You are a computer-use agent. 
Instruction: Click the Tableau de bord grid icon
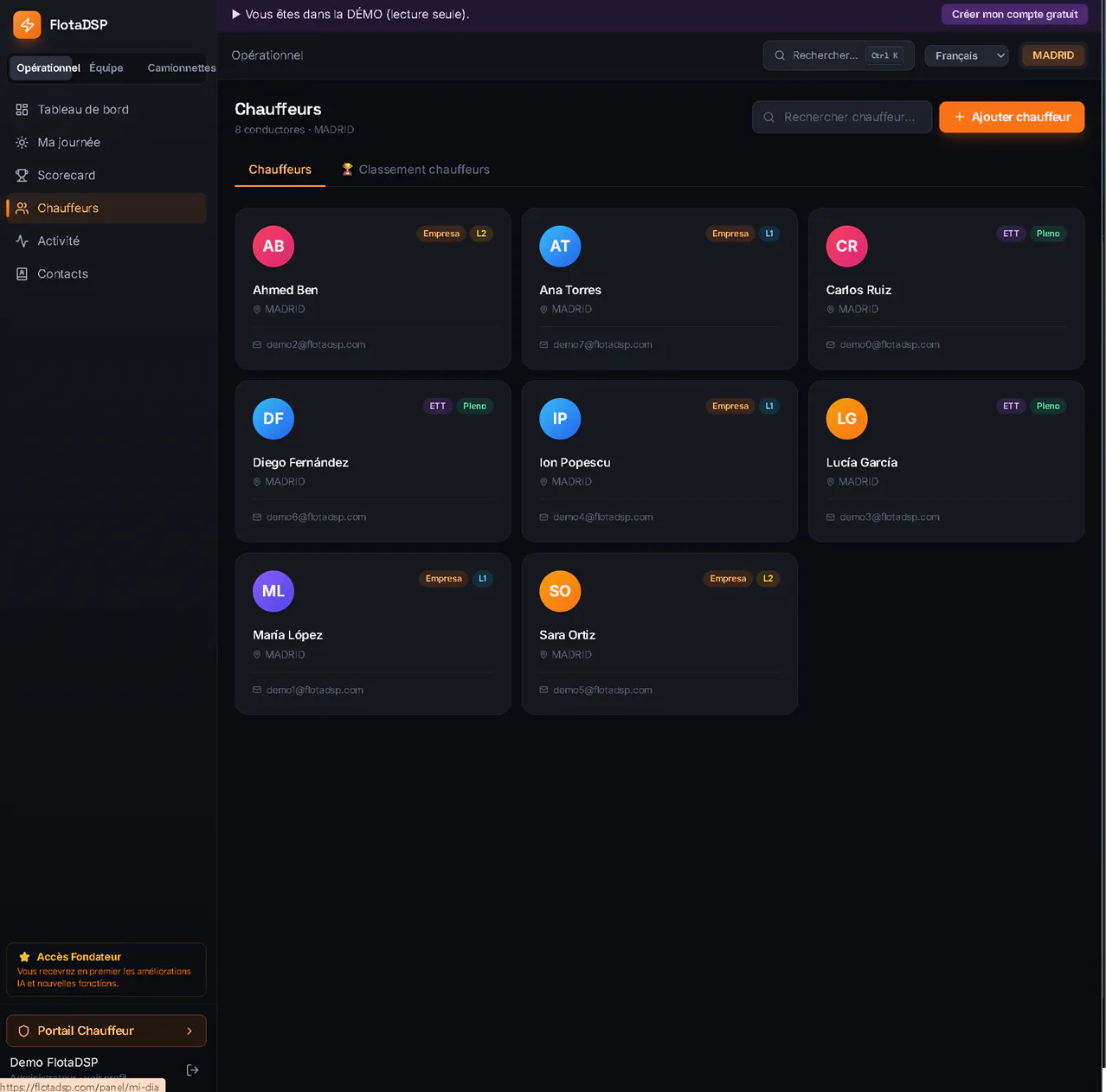coord(22,110)
